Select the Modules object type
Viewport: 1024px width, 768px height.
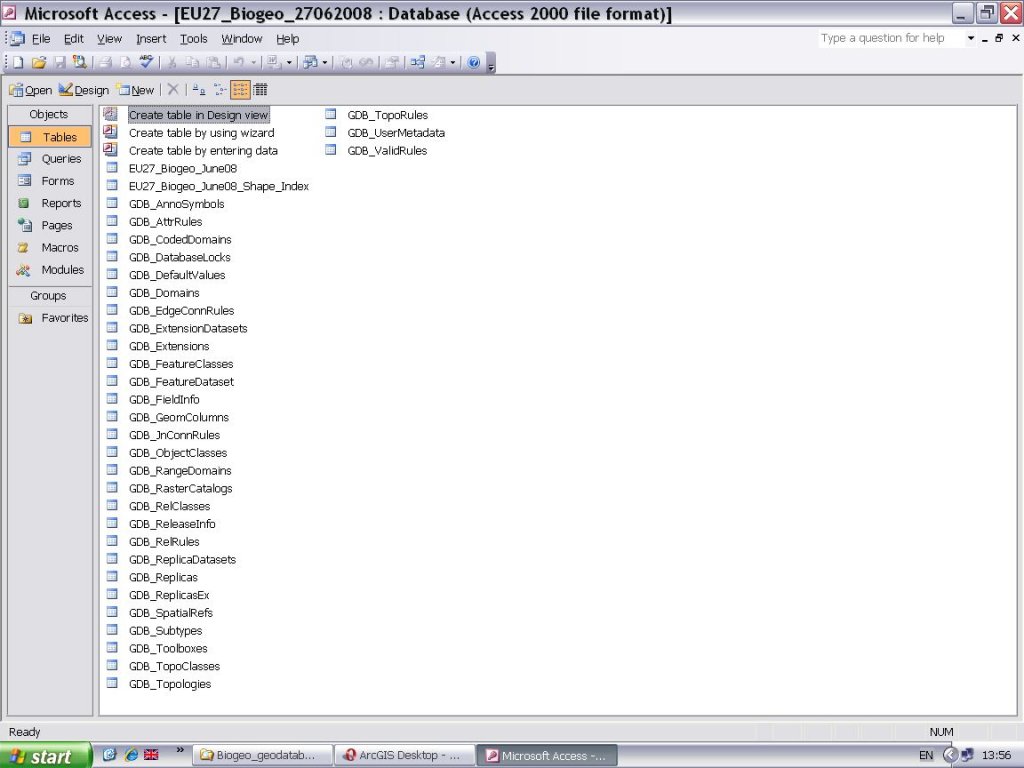pyautogui.click(x=50, y=270)
